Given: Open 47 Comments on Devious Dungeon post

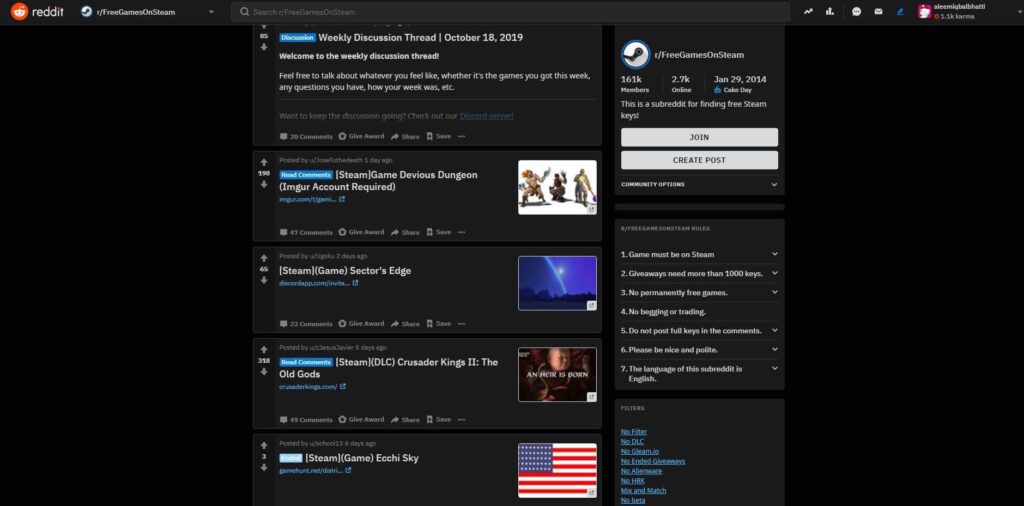Looking at the screenshot, I should pyautogui.click(x=306, y=232).
